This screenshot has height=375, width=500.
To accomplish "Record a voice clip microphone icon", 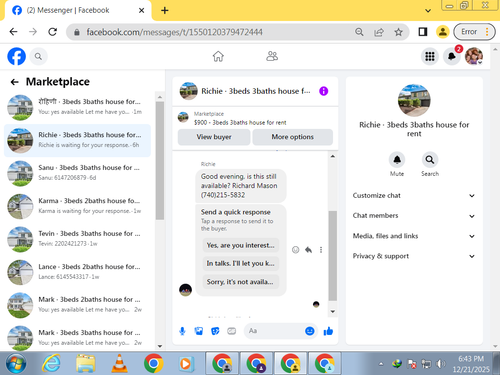I will 182,331.
